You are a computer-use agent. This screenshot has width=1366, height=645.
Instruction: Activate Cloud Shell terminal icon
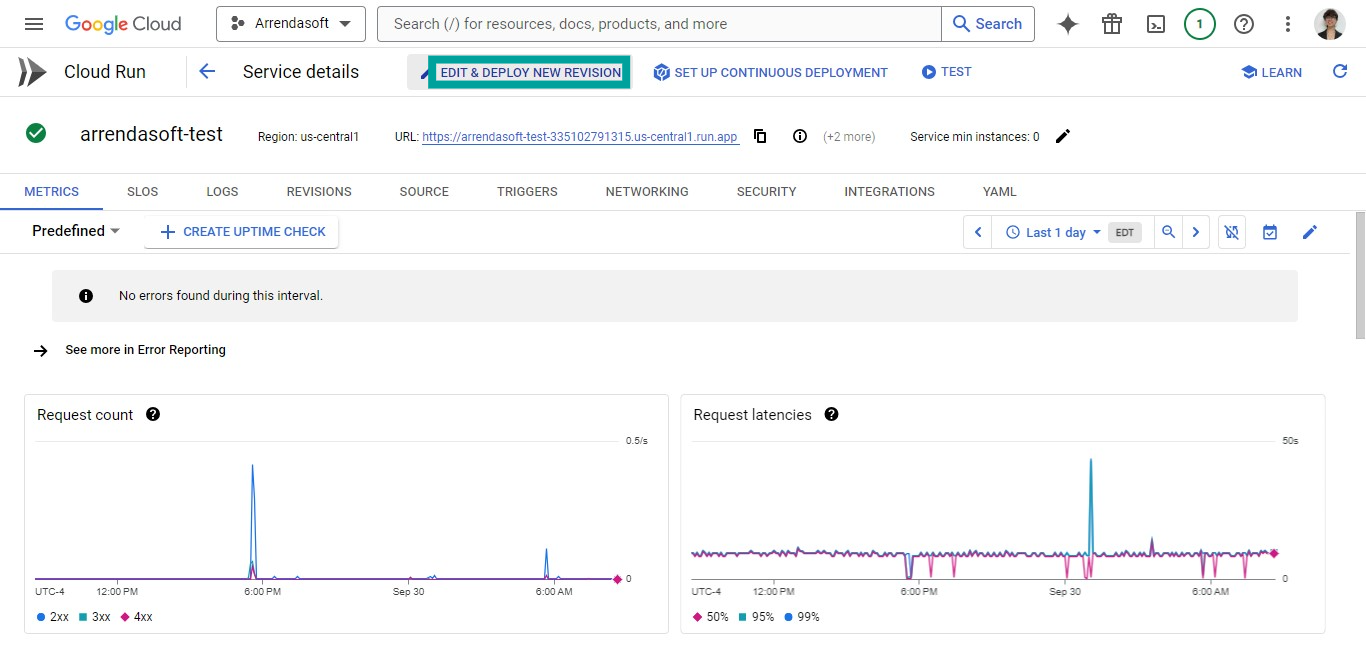1156,24
